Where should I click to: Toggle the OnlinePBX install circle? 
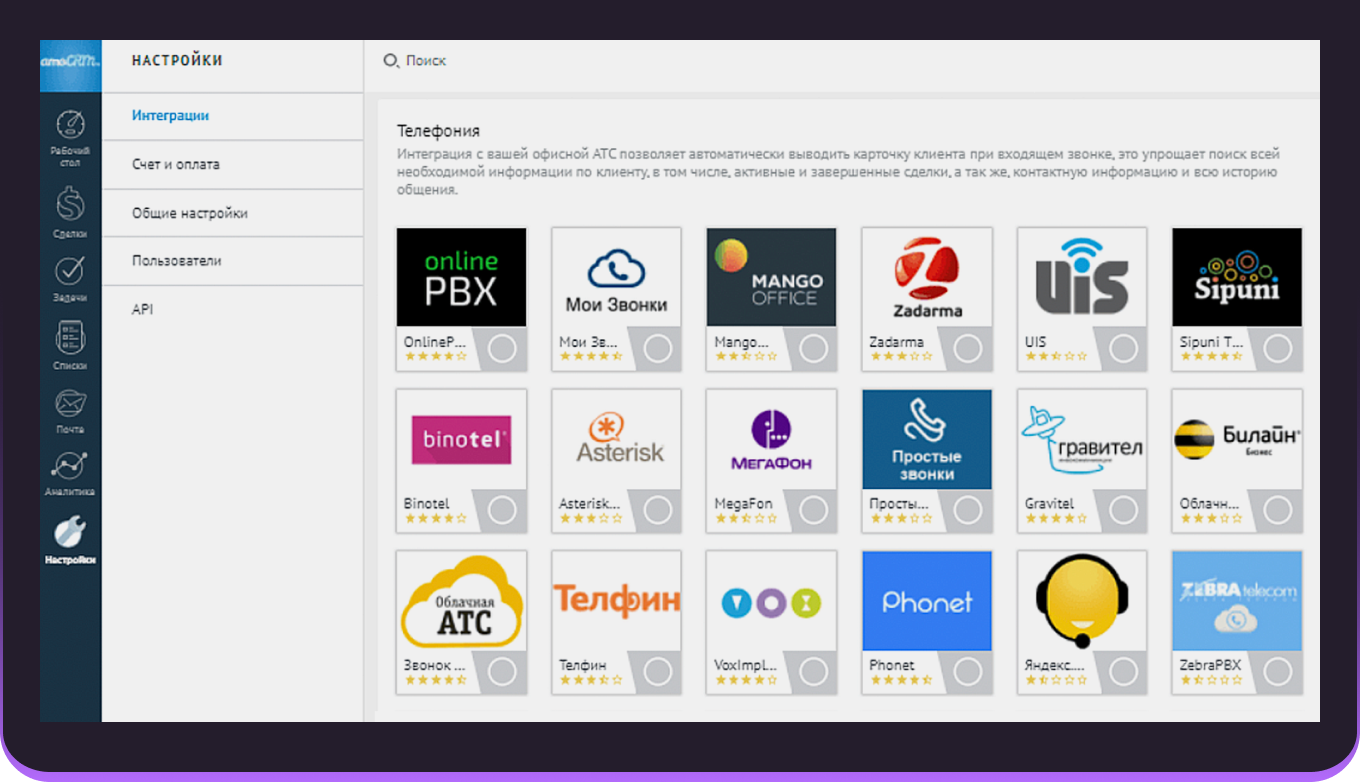tap(502, 348)
